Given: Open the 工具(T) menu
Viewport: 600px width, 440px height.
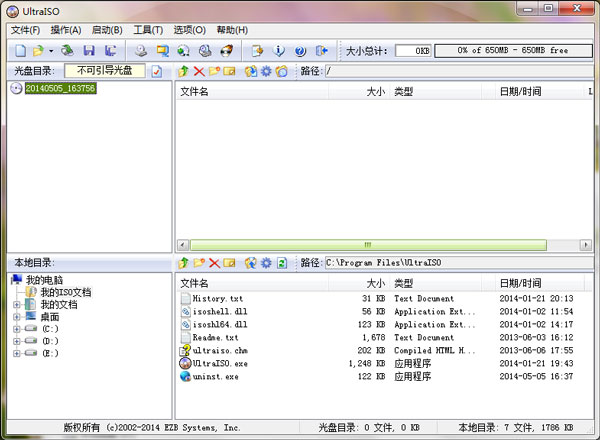Looking at the screenshot, I should (x=148, y=30).
